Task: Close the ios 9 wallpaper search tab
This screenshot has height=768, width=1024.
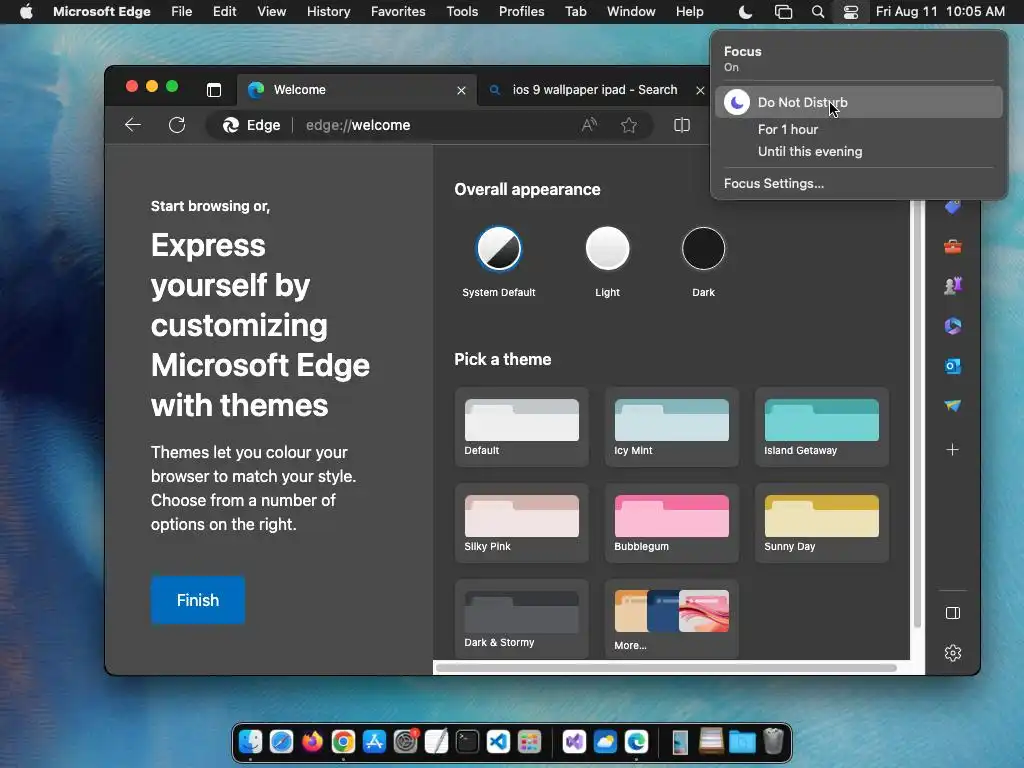Action: (700, 90)
